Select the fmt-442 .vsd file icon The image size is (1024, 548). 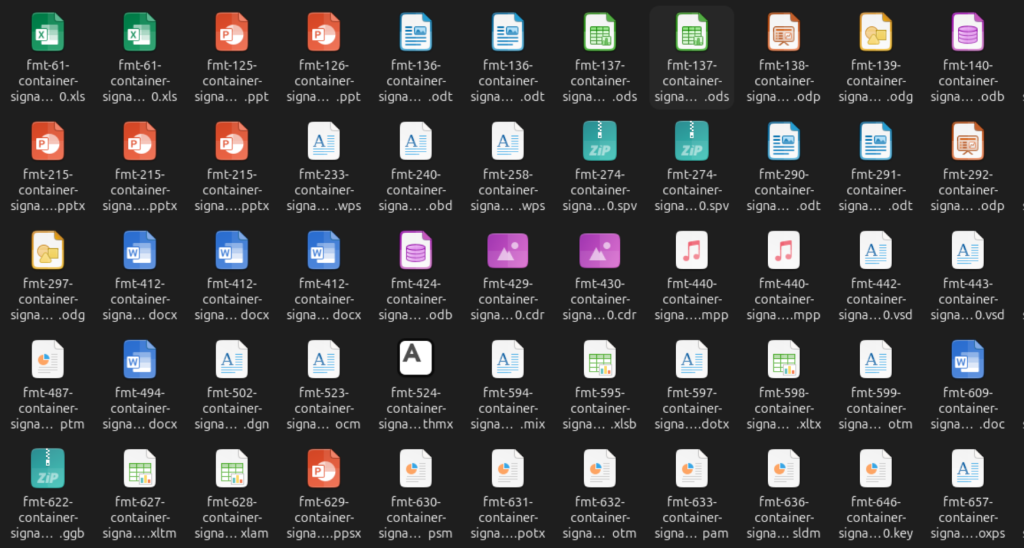pos(876,250)
